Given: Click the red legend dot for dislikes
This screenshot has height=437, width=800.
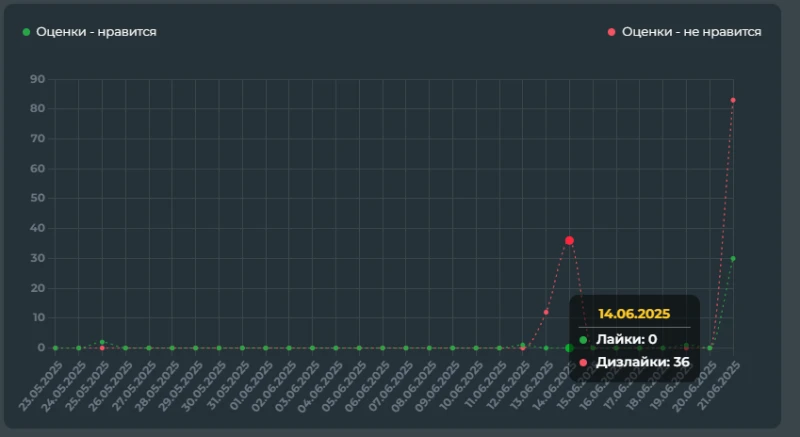Looking at the screenshot, I should [611, 32].
